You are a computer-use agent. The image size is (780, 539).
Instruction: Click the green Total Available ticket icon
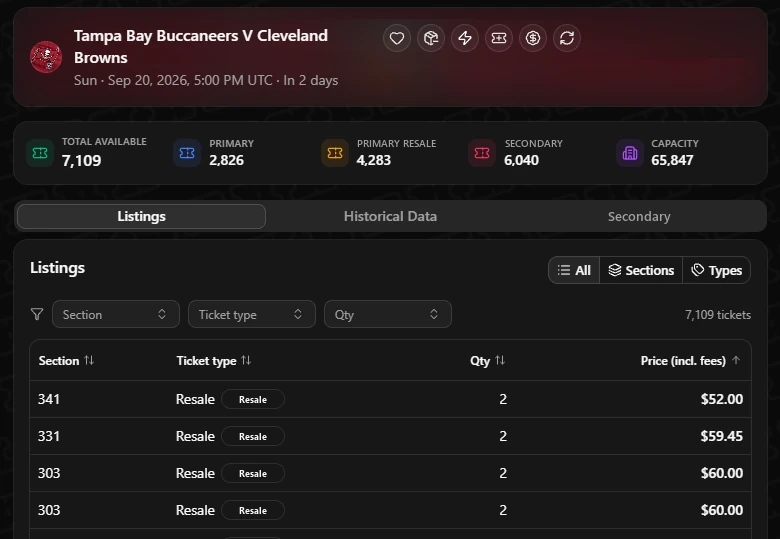40,153
